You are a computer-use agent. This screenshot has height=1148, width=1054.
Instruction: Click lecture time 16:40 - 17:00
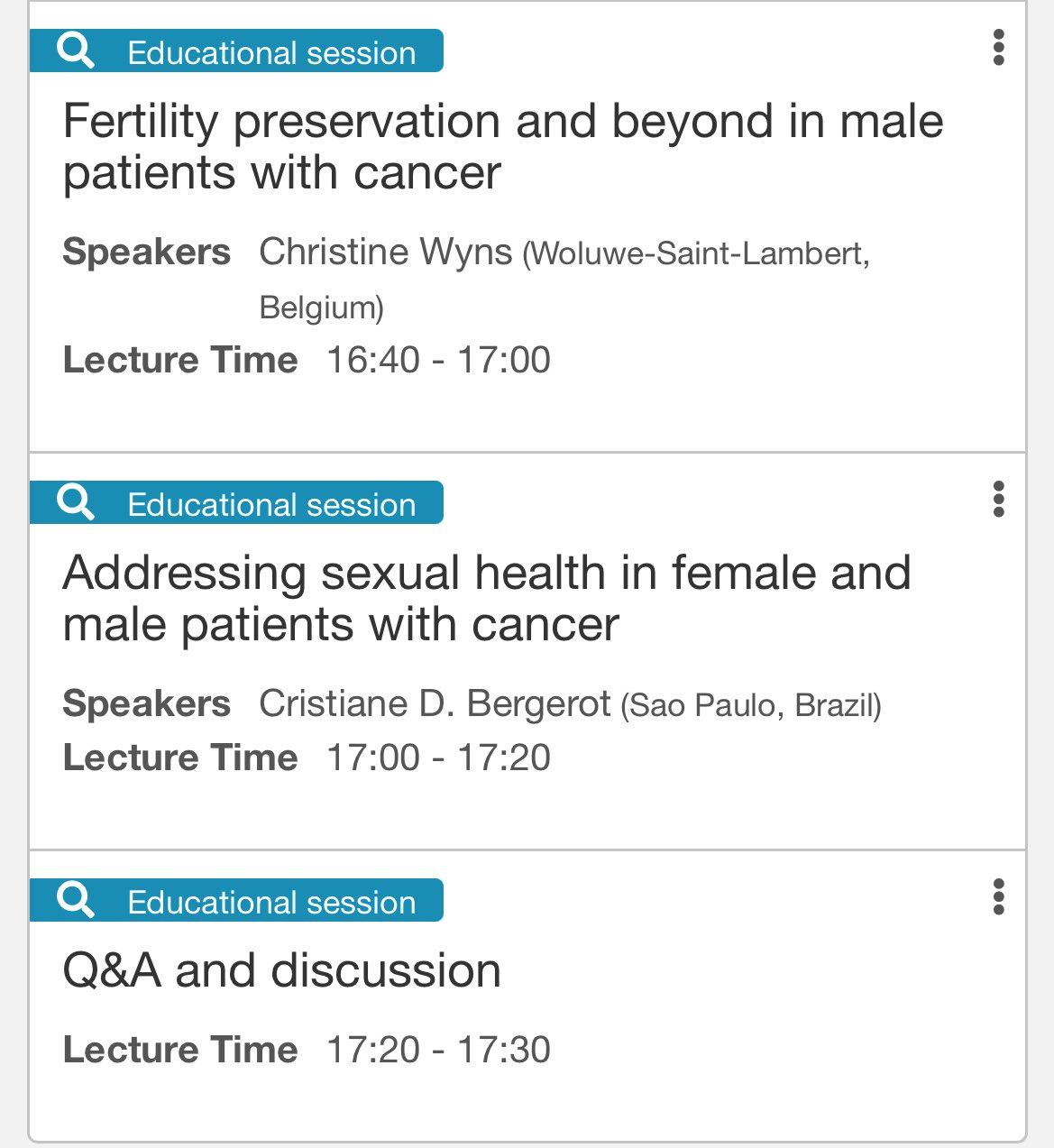(x=438, y=360)
